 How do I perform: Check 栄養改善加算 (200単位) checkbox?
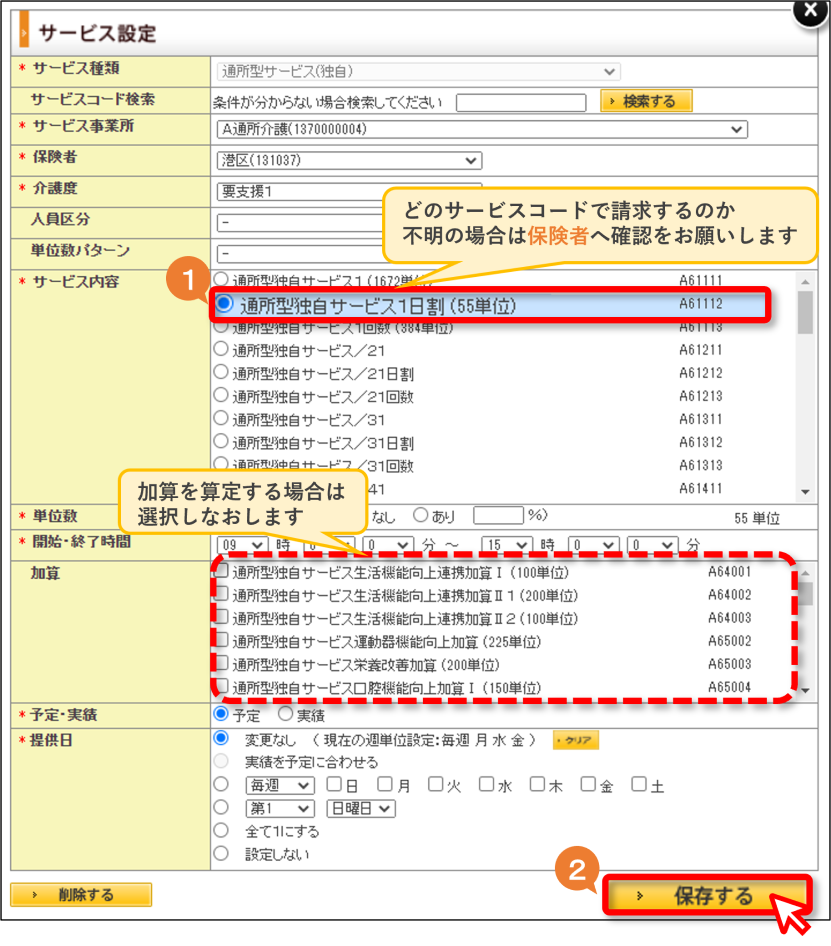(222, 663)
